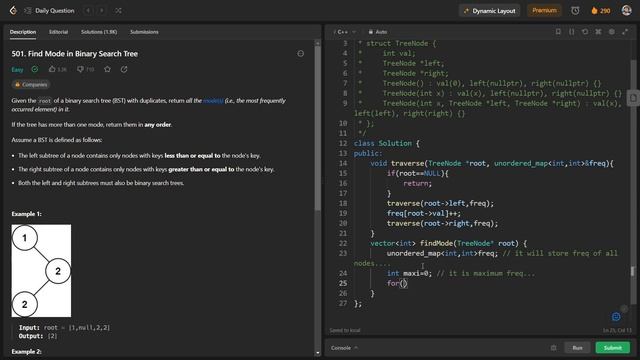Viewport: 640px width, 360px height.
Task: Click the editor bookmark icon
Action: click(558, 31)
